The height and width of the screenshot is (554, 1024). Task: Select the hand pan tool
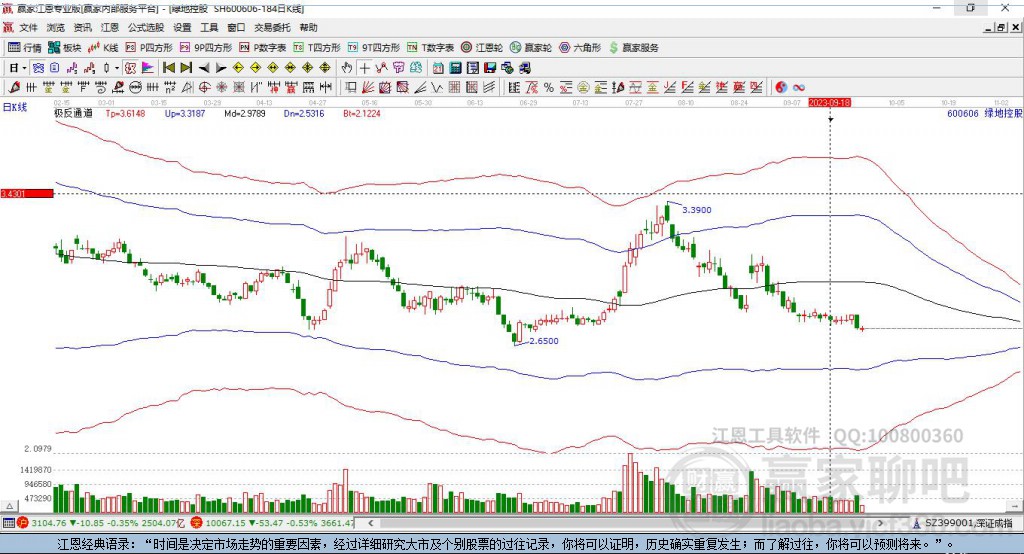347,68
